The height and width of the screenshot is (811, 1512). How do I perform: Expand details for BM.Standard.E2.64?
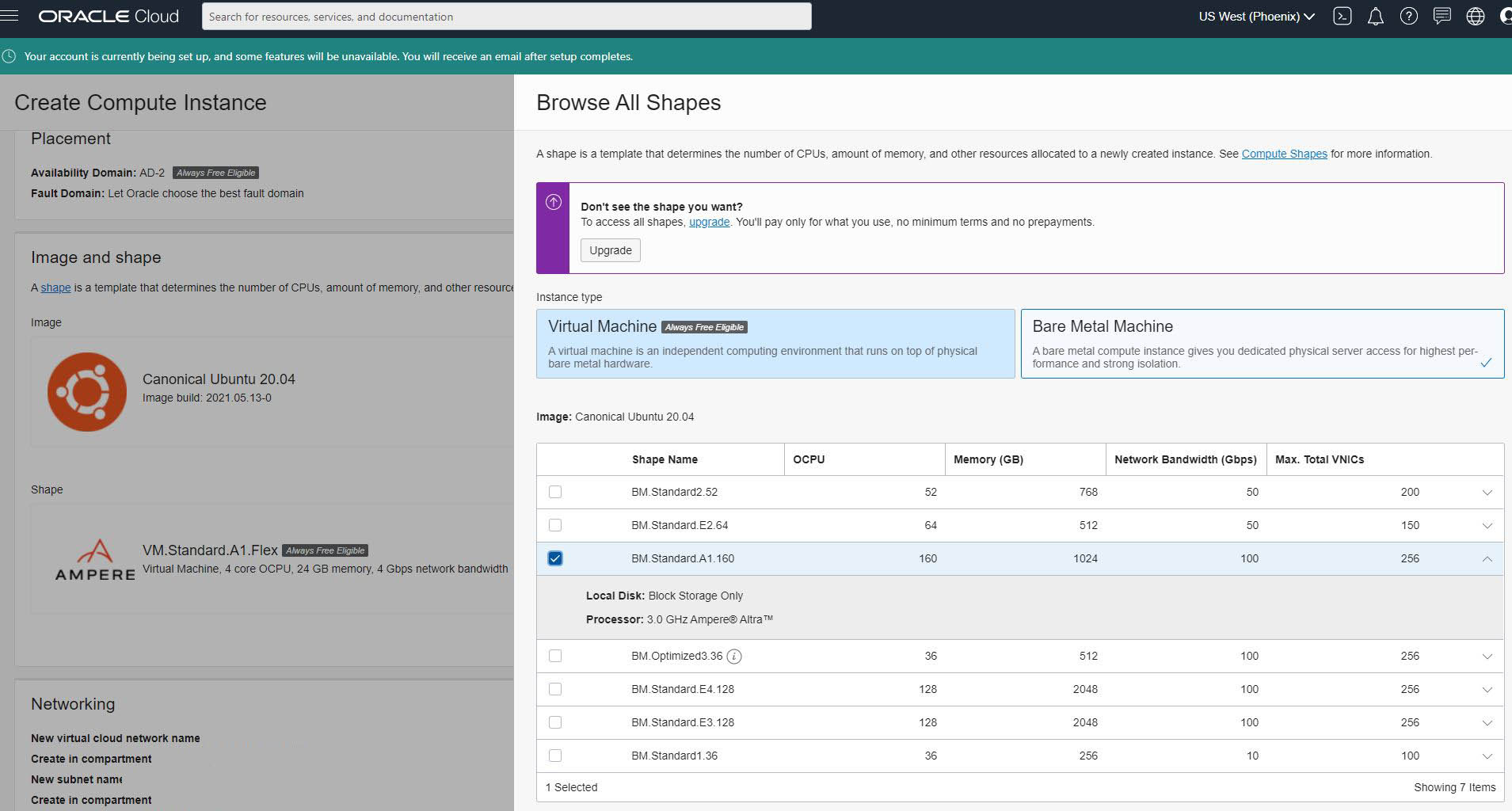pyautogui.click(x=1487, y=526)
